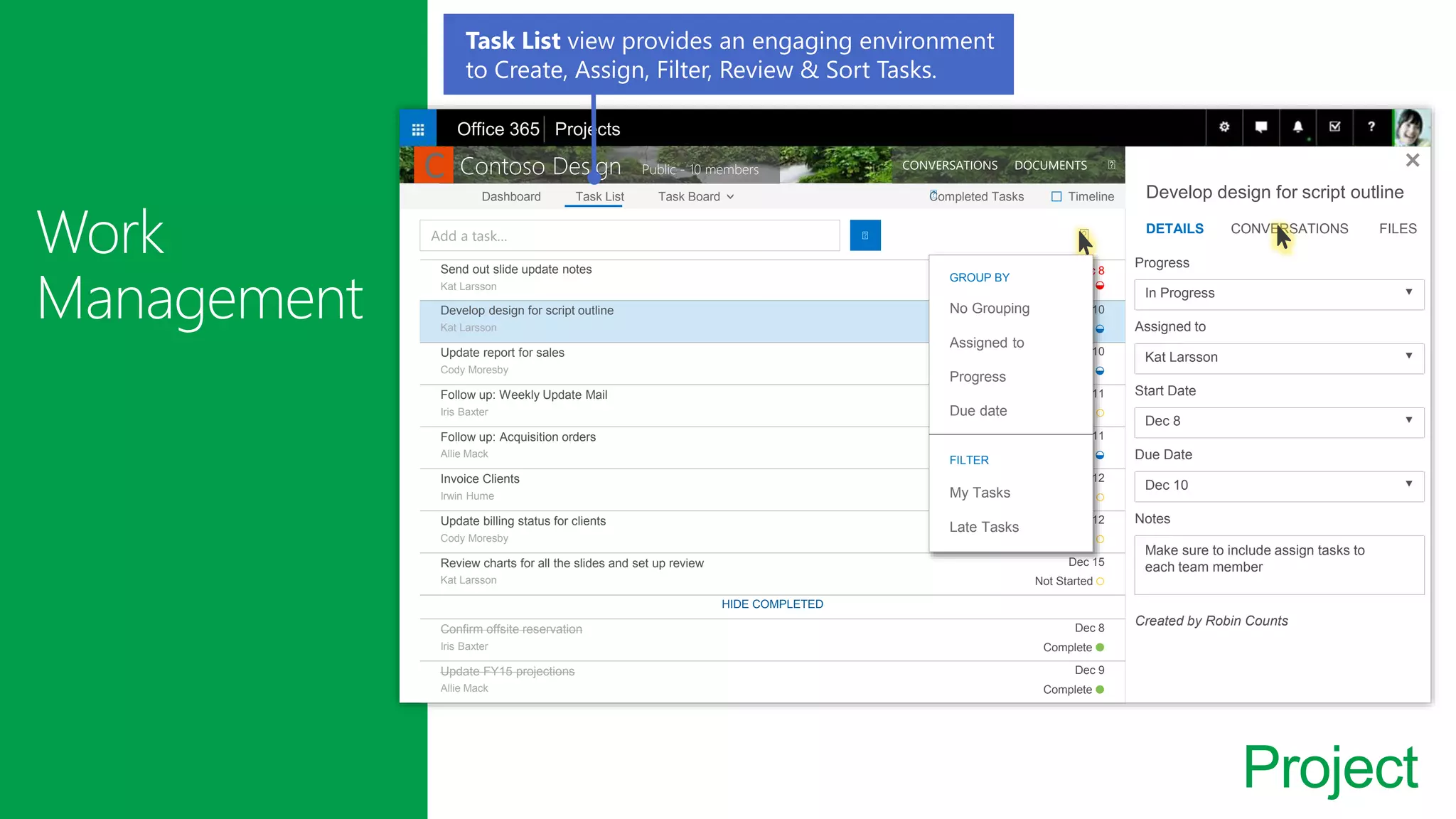
Task: Open the Due Date dropdown showing Dec 10
Action: 1279,486
